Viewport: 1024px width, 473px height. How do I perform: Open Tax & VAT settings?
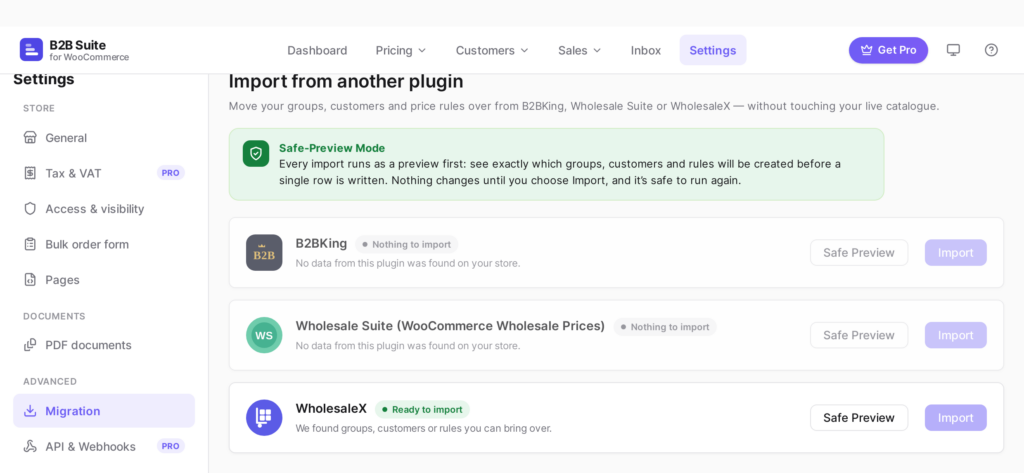point(104,173)
